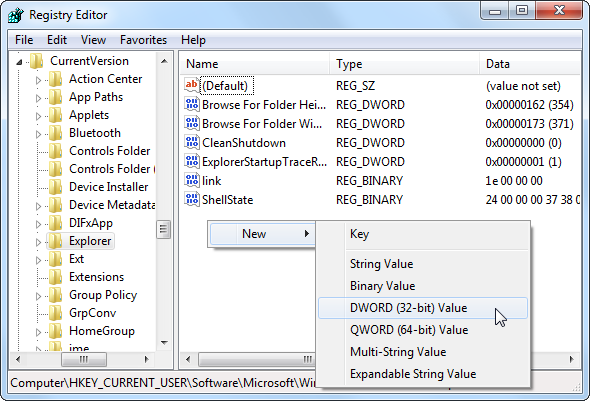Sort by the Data column header
The image size is (590, 401).
coord(530,64)
